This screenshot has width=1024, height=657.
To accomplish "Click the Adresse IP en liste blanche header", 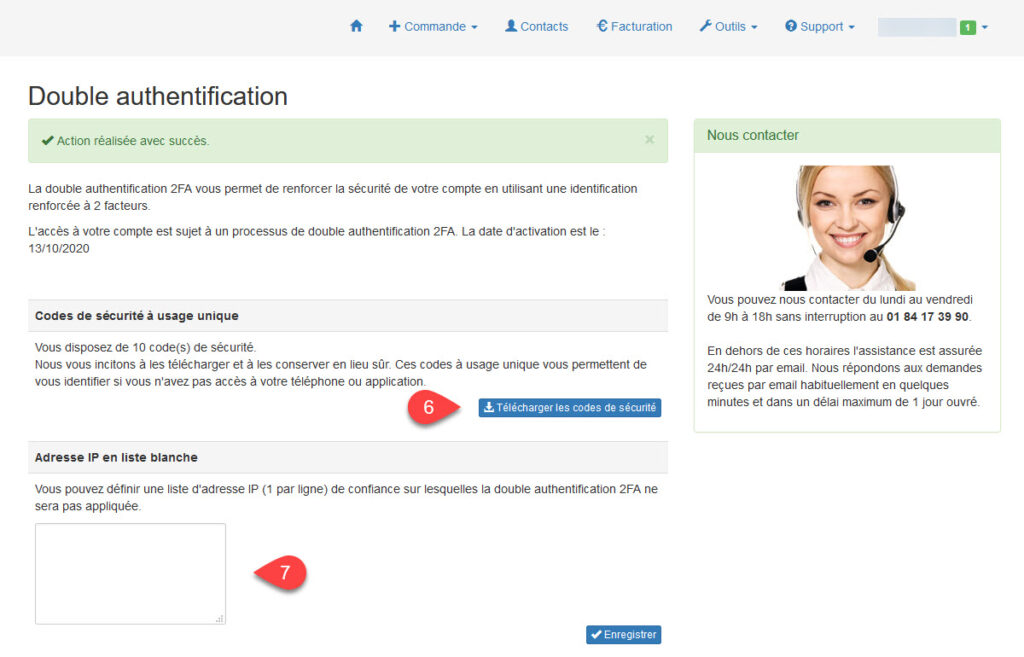I will (x=347, y=458).
